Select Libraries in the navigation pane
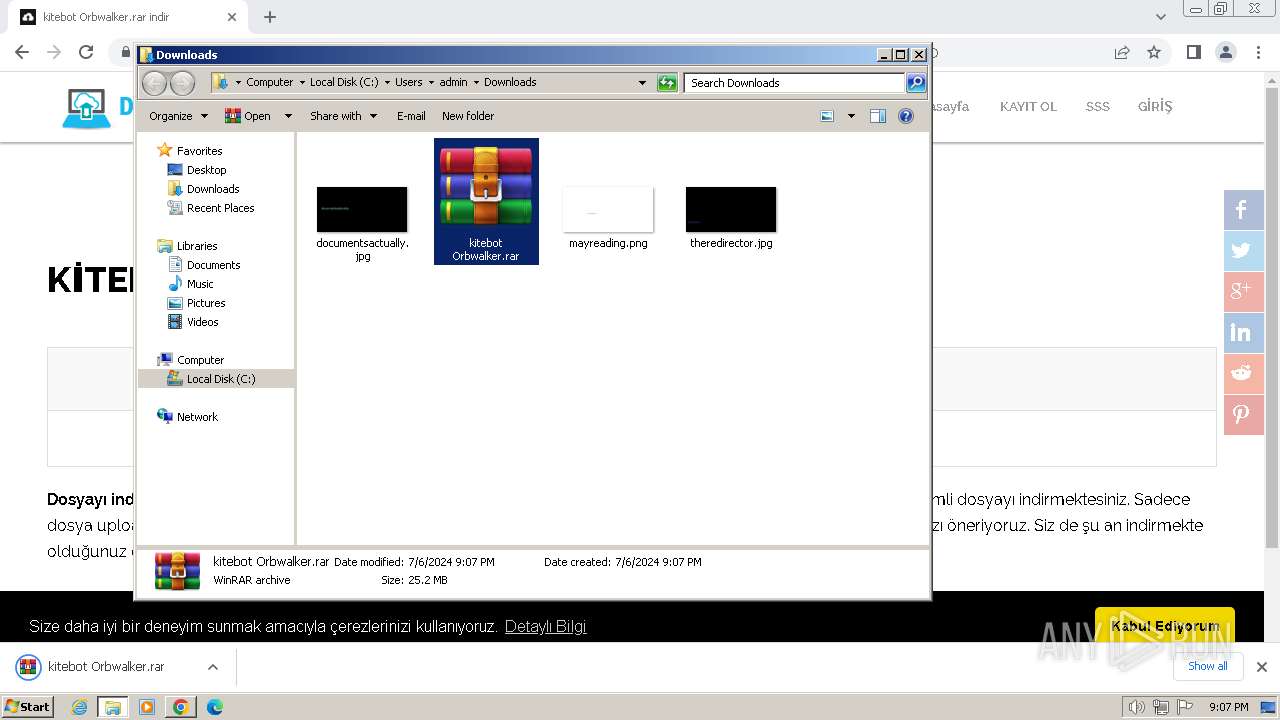This screenshot has width=1280, height=720. (197, 246)
